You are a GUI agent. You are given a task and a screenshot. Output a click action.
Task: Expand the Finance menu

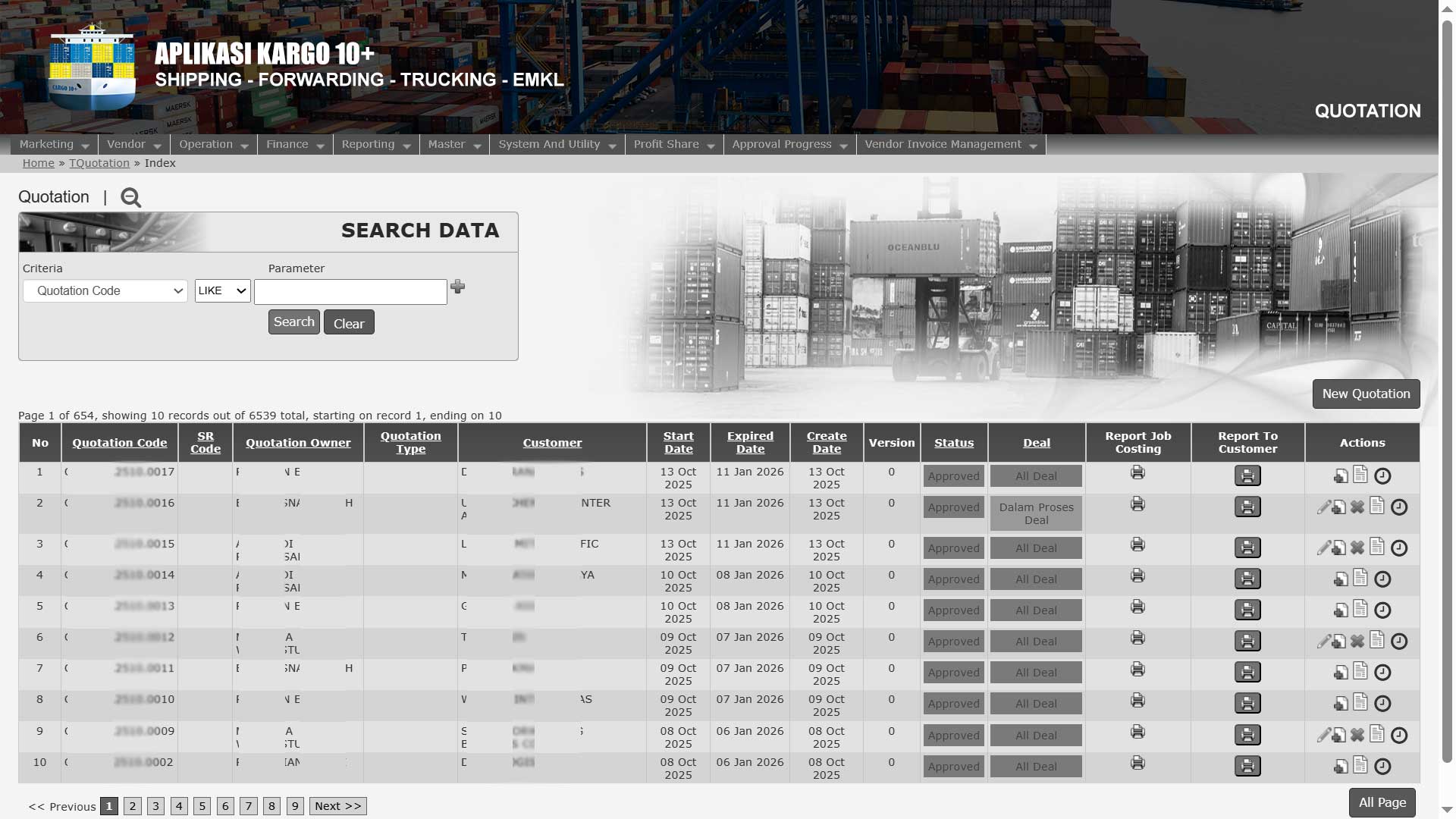coord(294,145)
